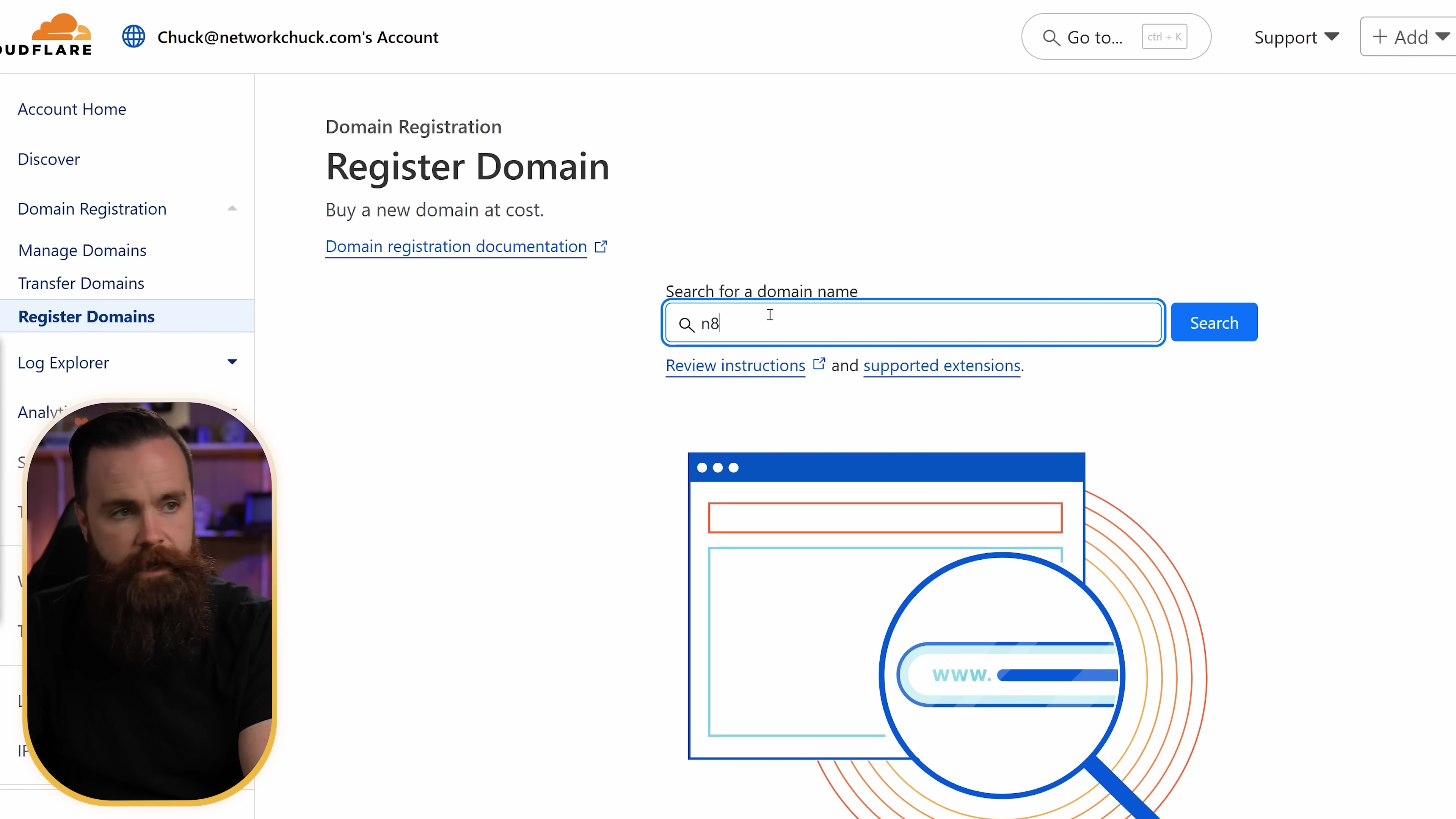Click the 'Search for a domain name' label

[761, 291]
